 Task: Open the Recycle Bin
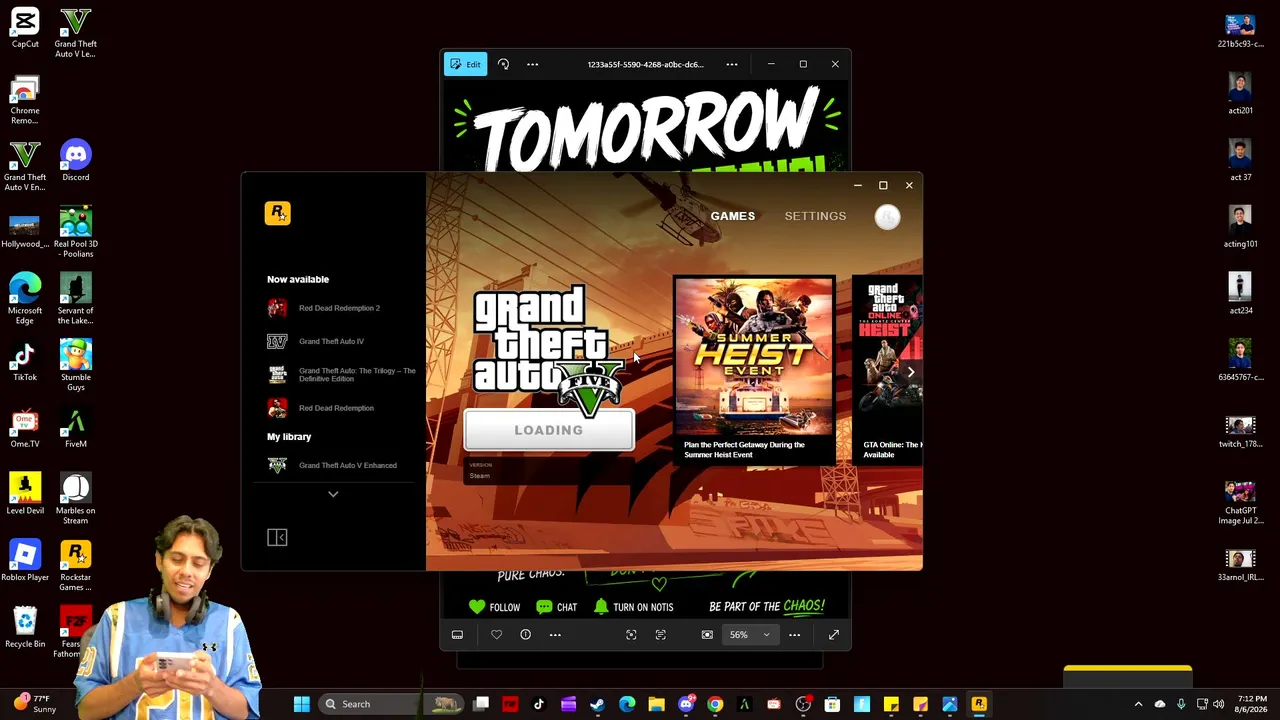point(25,628)
